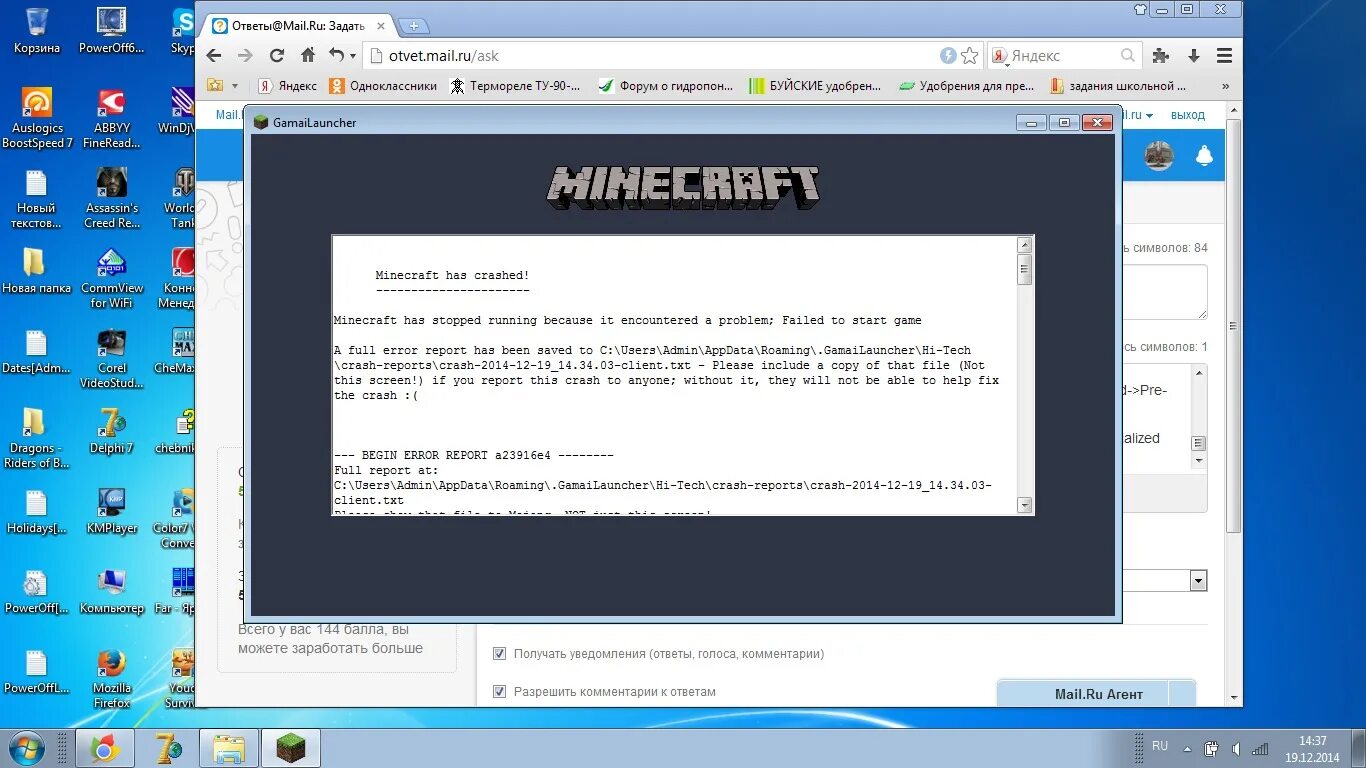The image size is (1366, 768).
Task: Open browser downloads arrow
Action: click(1193, 56)
